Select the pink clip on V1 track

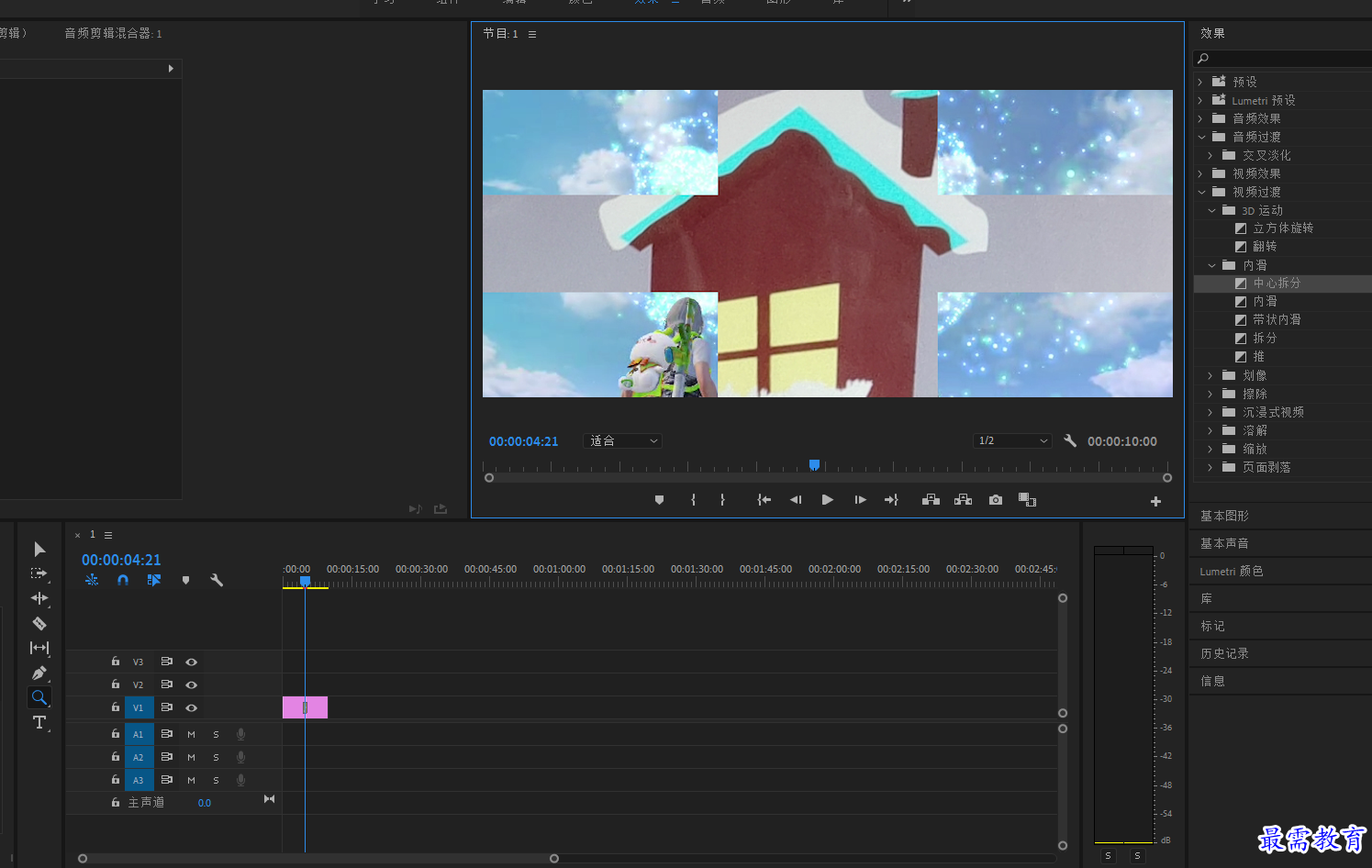[x=305, y=707]
